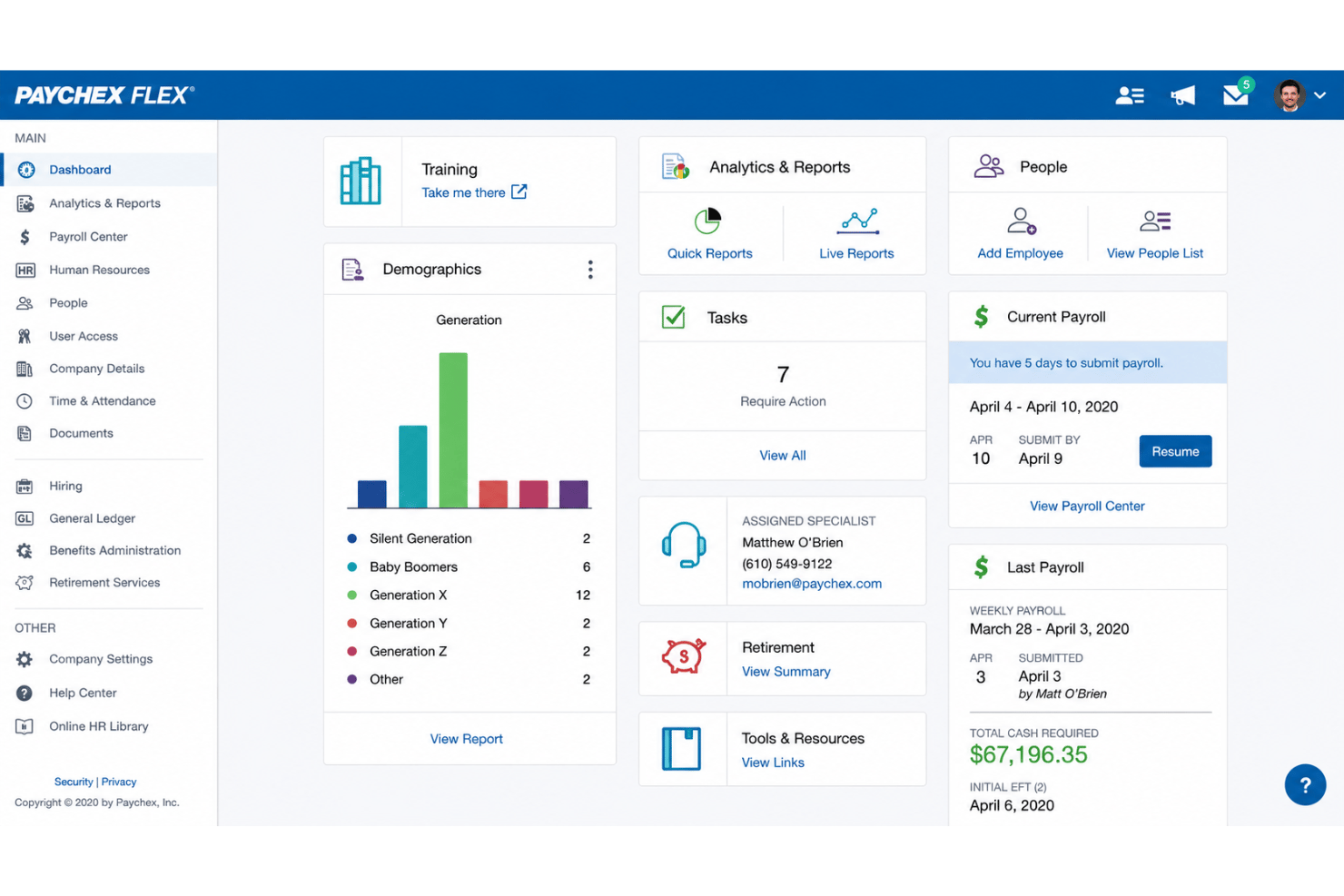The image size is (1344, 896).
Task: Click the green Generation X bar
Action: point(453,429)
